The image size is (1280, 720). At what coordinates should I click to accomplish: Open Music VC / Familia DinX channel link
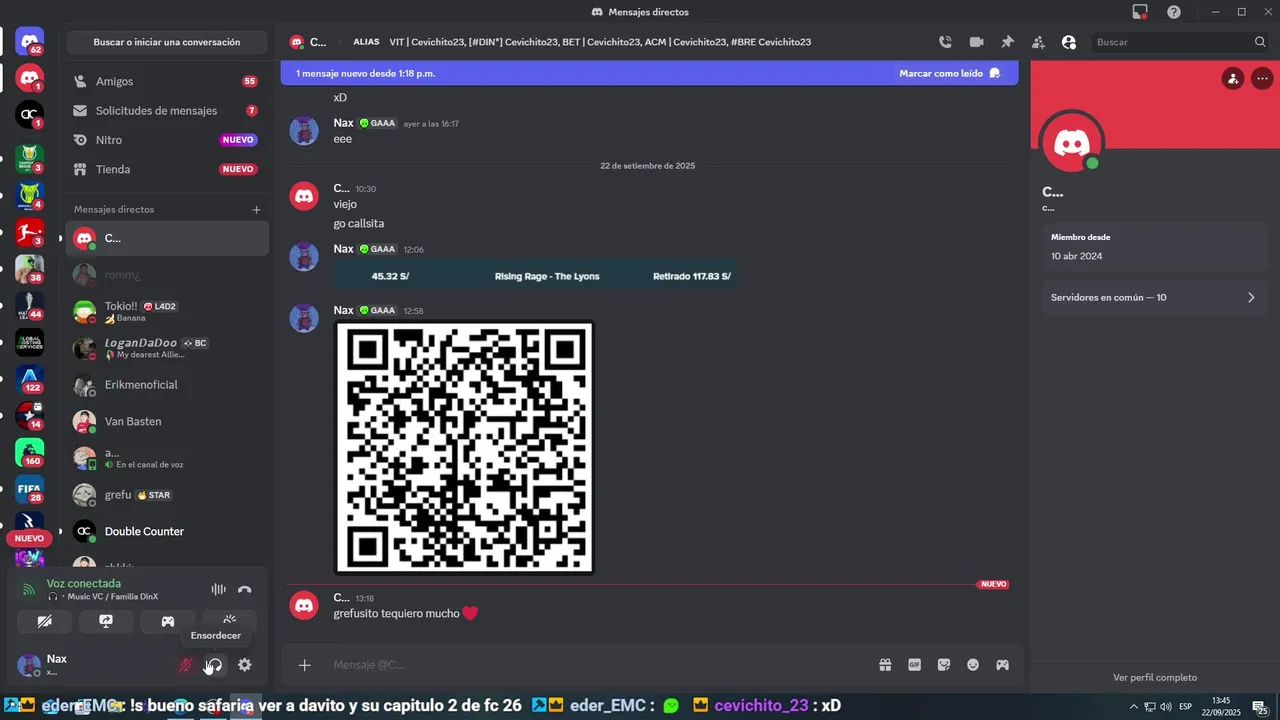tap(112, 597)
